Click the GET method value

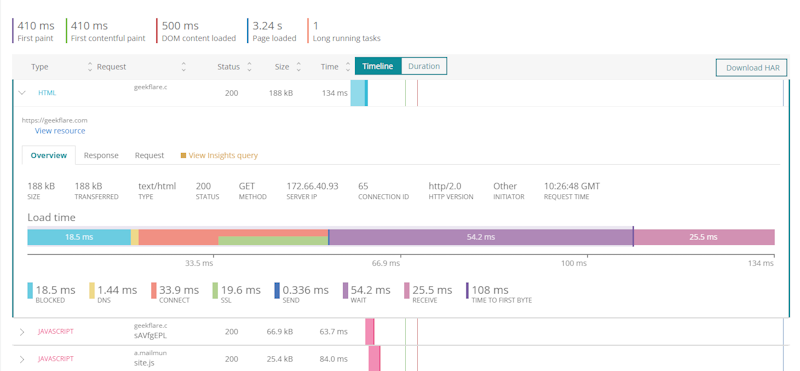247,186
